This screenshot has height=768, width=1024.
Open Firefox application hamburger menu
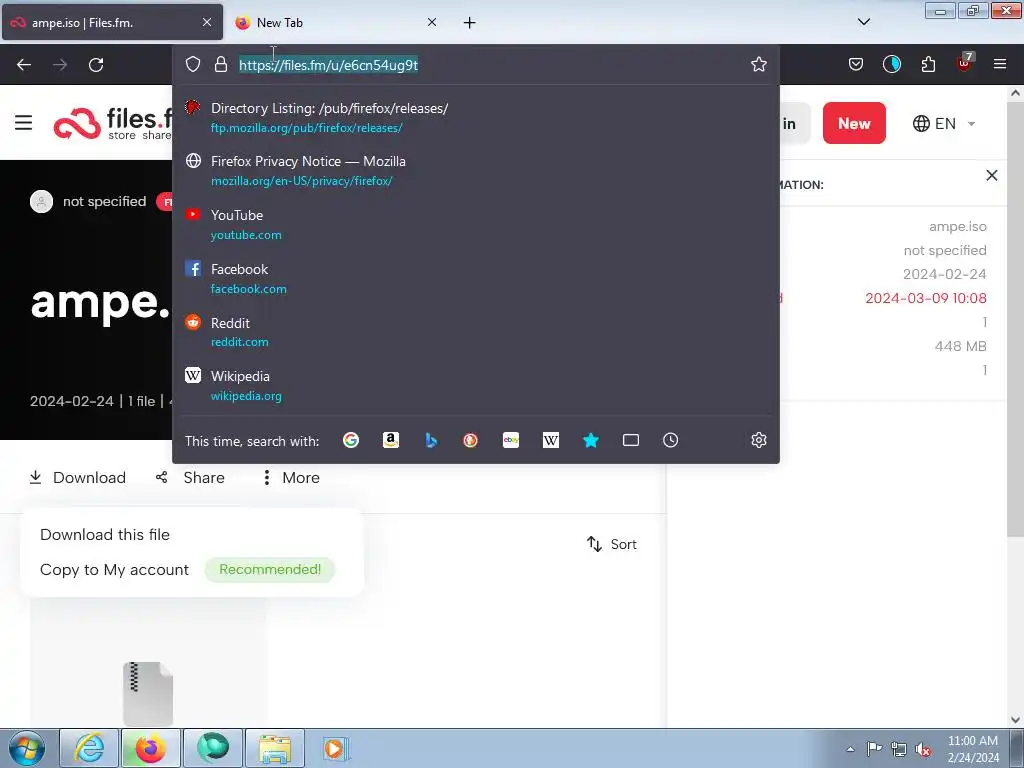[x=1000, y=64]
